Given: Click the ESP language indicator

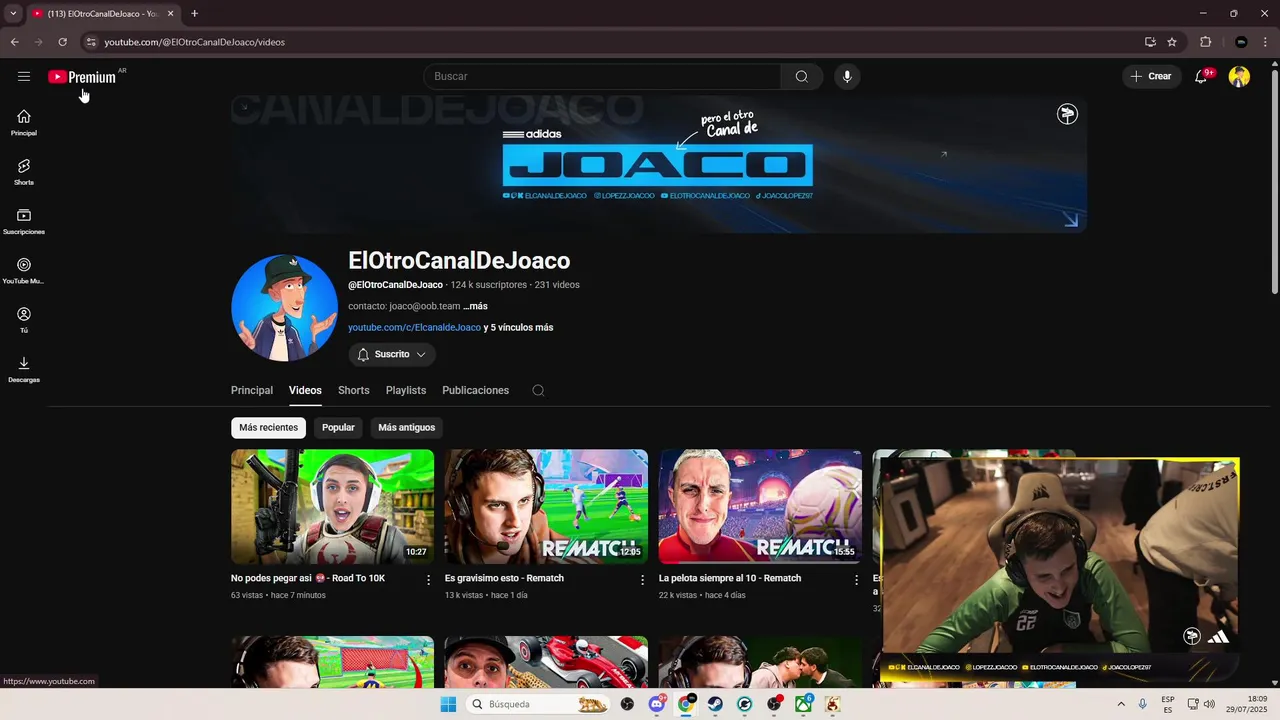Looking at the screenshot, I should point(1168,704).
